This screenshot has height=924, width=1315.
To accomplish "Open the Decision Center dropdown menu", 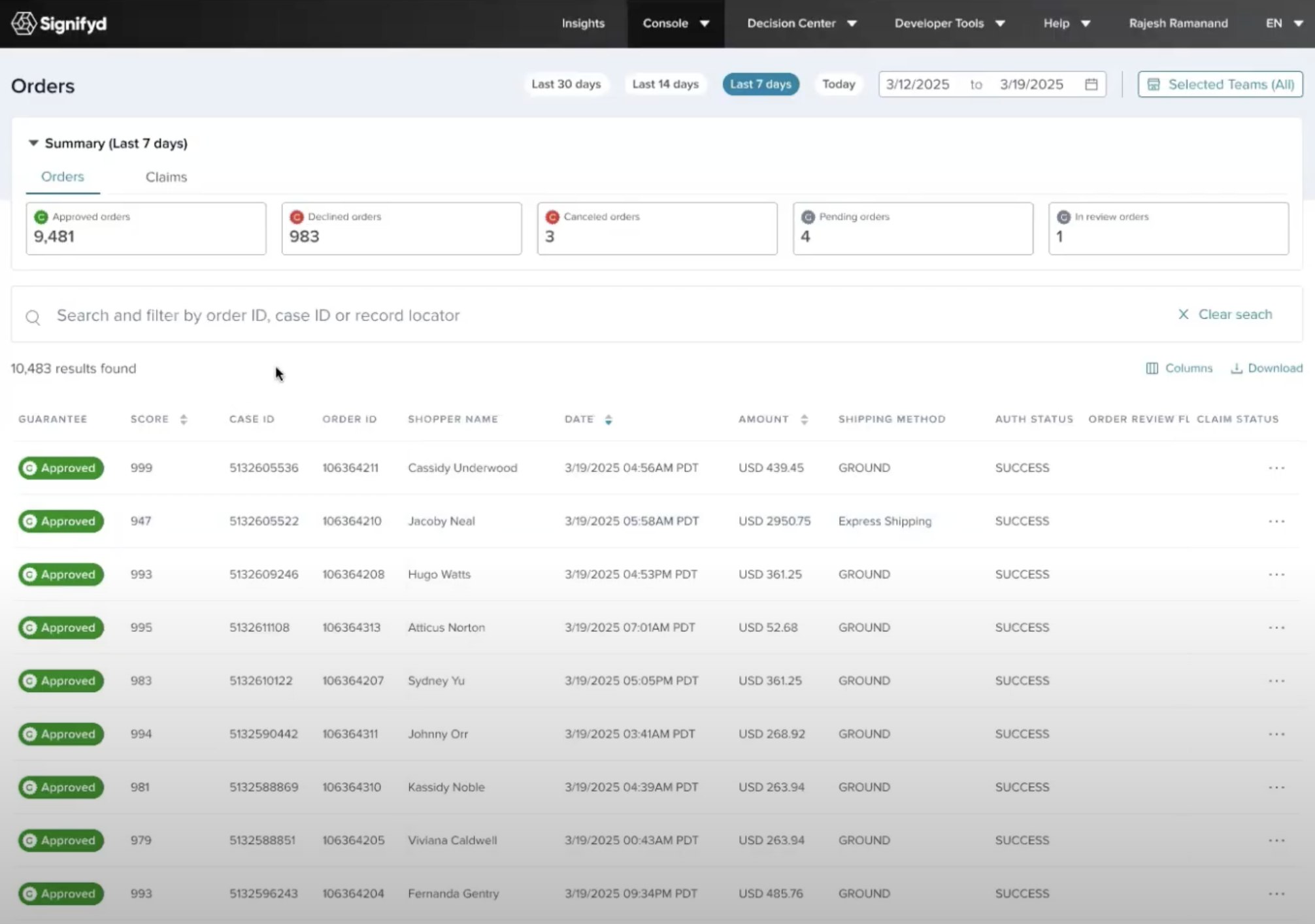I will pyautogui.click(x=802, y=24).
